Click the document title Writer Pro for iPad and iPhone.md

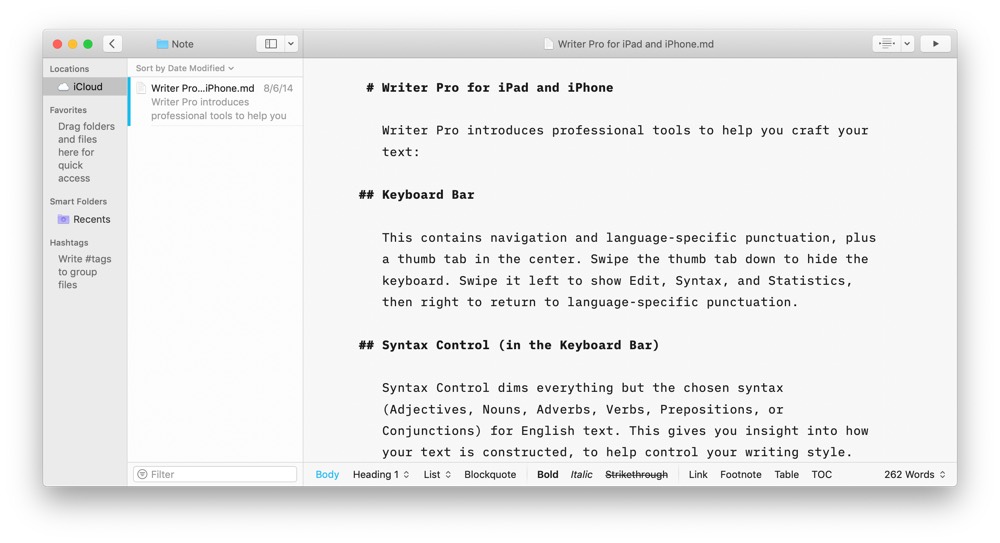coord(635,44)
